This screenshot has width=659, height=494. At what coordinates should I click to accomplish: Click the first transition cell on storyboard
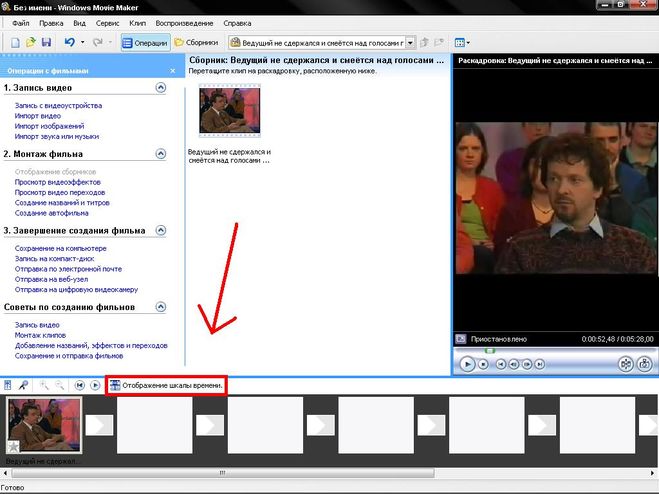(100, 425)
